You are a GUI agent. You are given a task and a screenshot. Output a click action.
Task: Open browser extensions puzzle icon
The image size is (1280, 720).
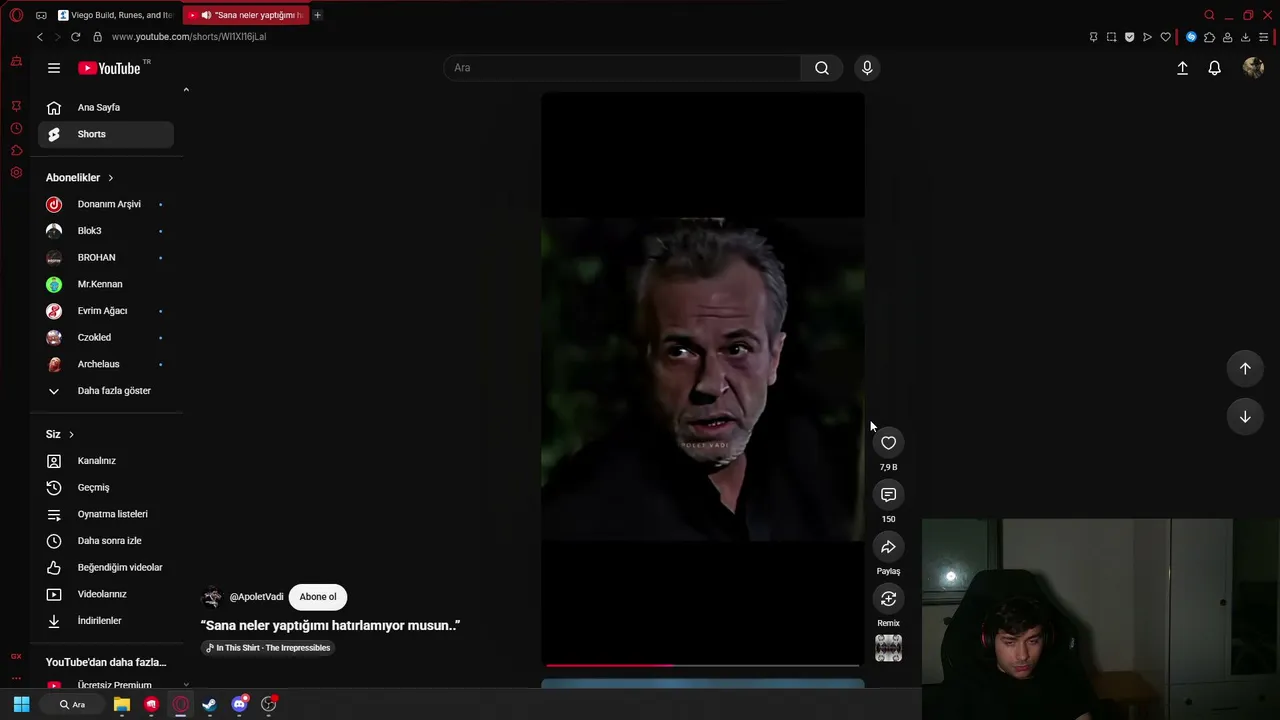click(x=1209, y=37)
